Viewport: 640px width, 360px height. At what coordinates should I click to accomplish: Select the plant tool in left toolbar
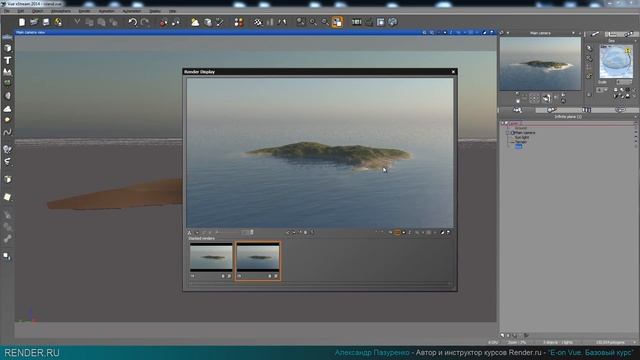[x=7, y=83]
